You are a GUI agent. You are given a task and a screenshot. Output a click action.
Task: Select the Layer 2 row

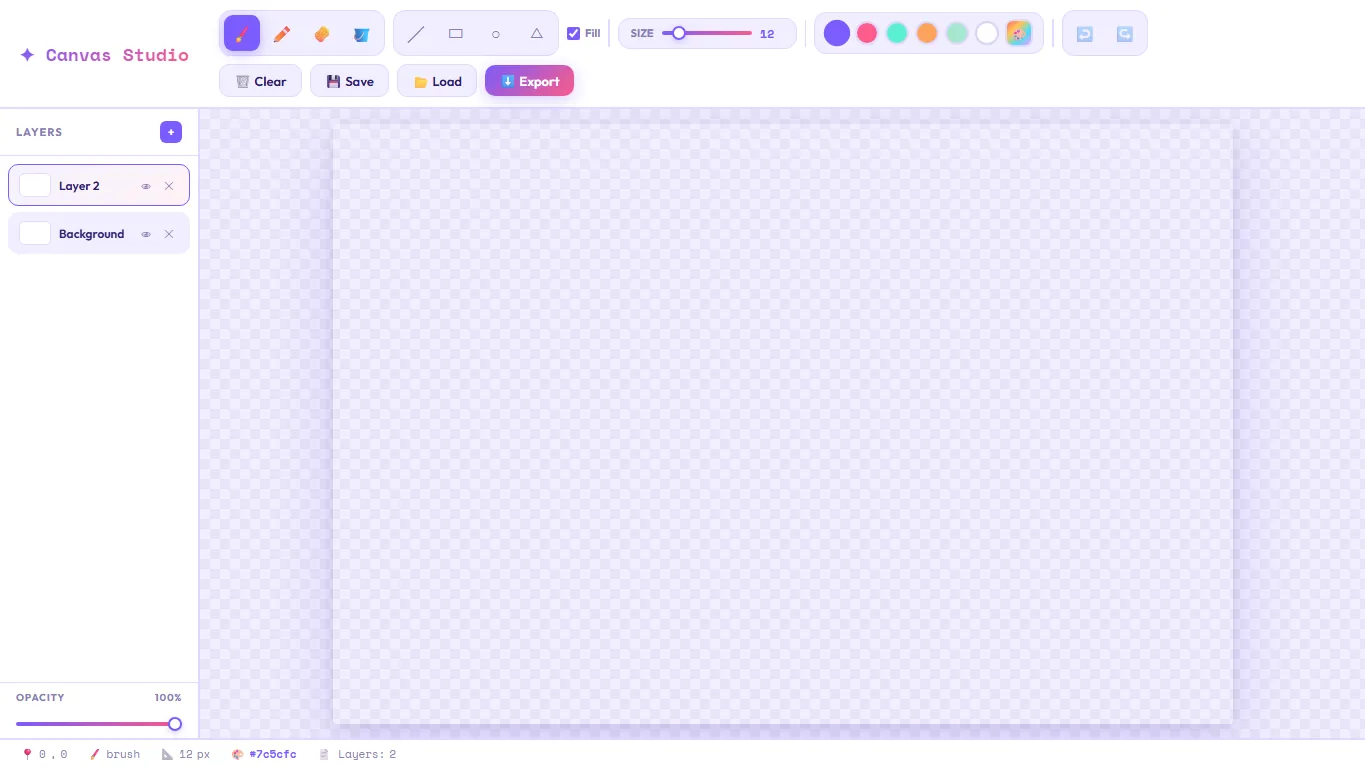point(99,185)
